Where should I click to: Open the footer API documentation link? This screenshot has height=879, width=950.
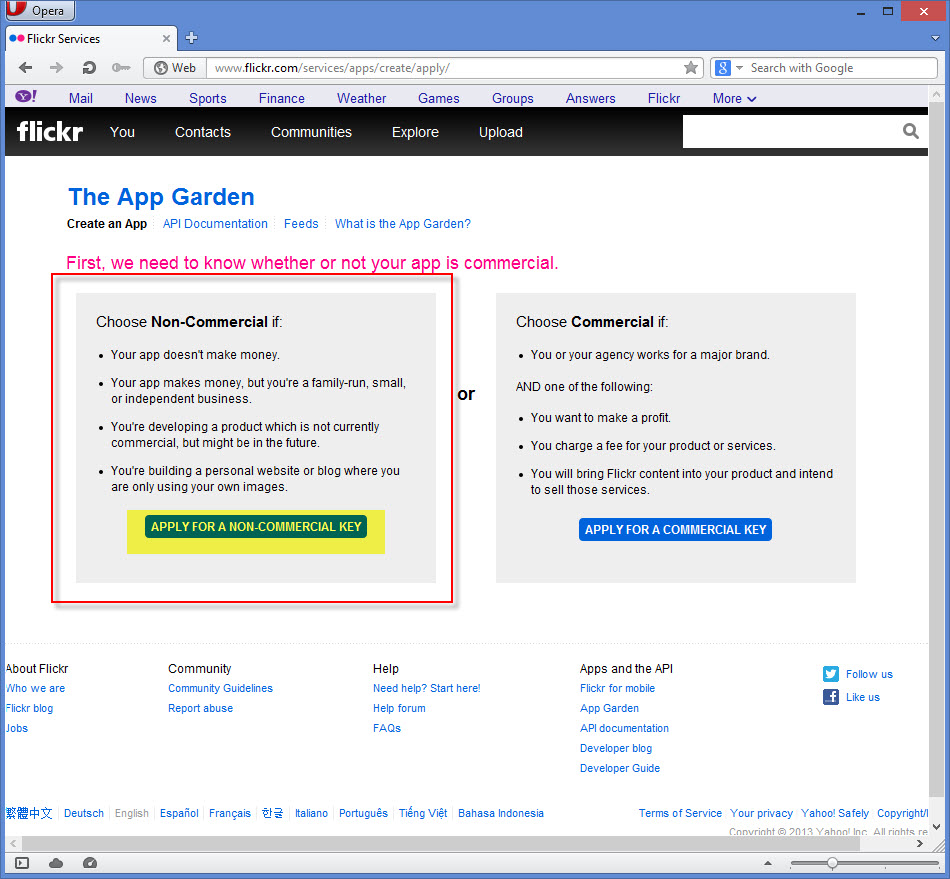625,728
